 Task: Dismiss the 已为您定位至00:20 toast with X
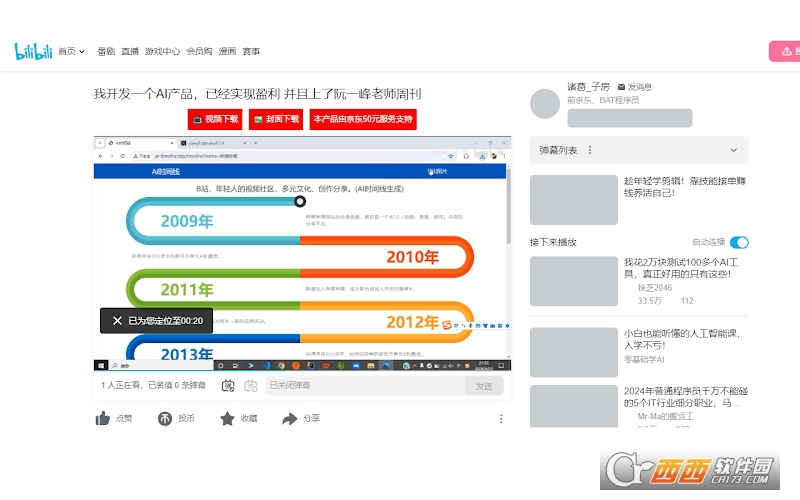pos(117,320)
